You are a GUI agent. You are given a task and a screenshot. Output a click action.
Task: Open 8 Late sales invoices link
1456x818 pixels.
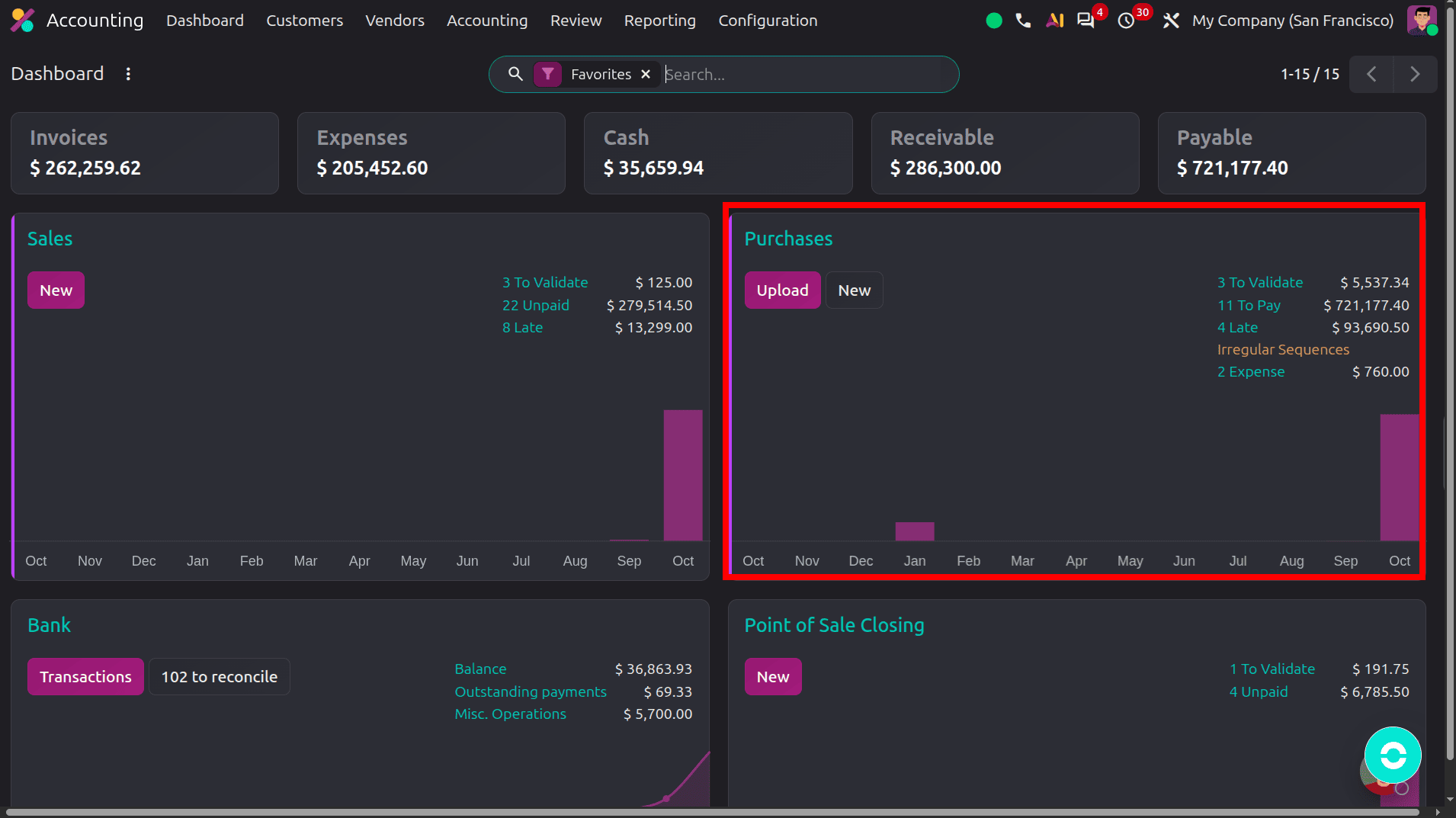point(522,327)
